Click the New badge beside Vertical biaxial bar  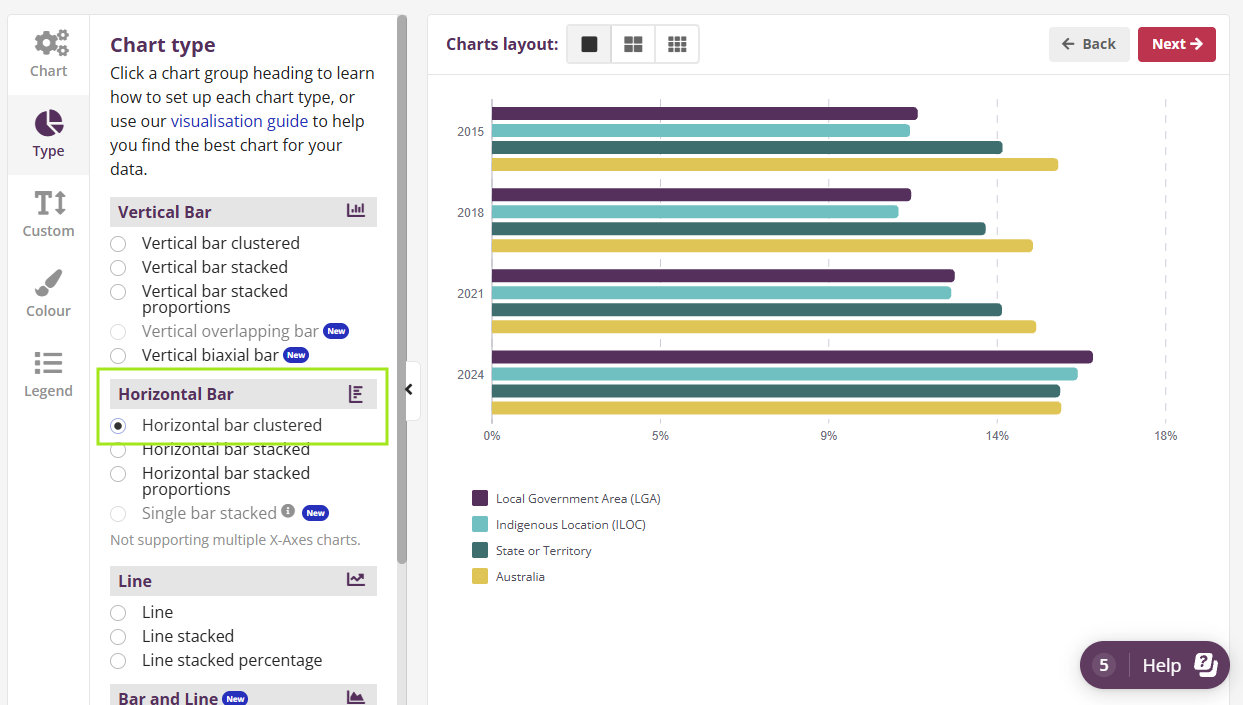click(x=296, y=355)
